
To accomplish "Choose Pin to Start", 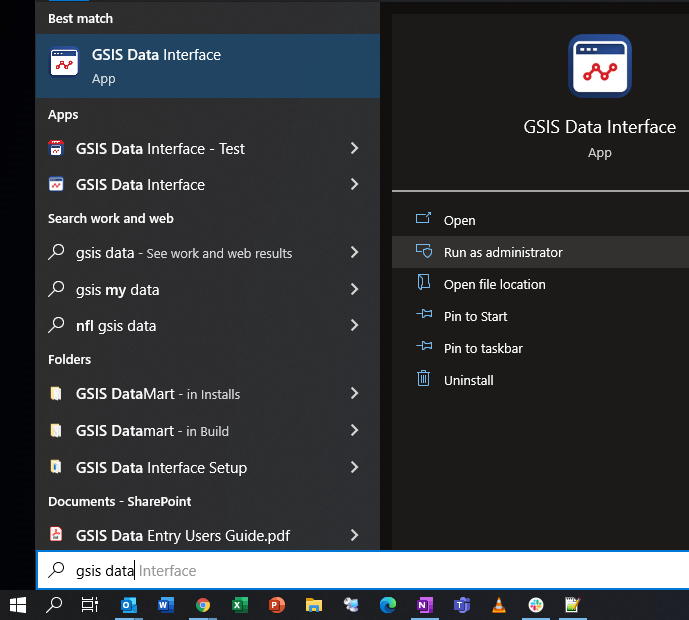I will point(540,316).
